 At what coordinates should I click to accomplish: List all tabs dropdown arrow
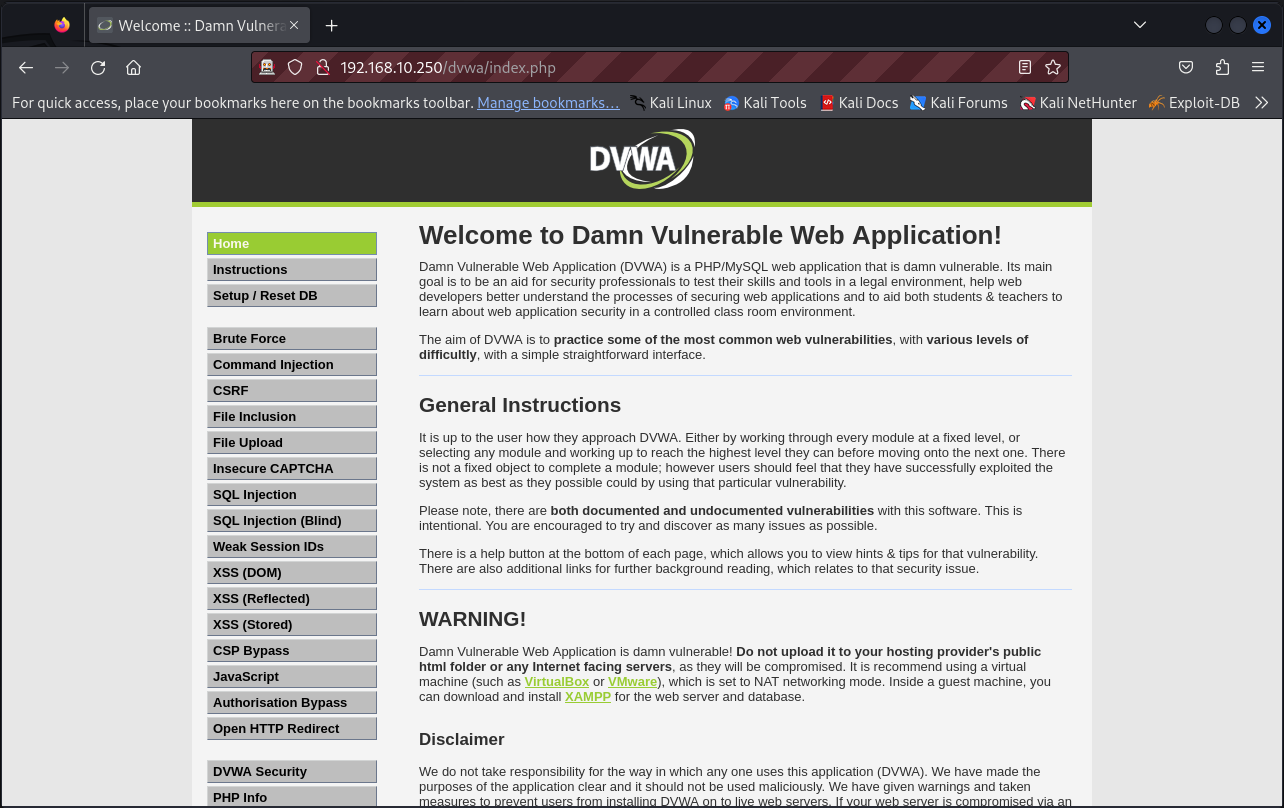1140,24
